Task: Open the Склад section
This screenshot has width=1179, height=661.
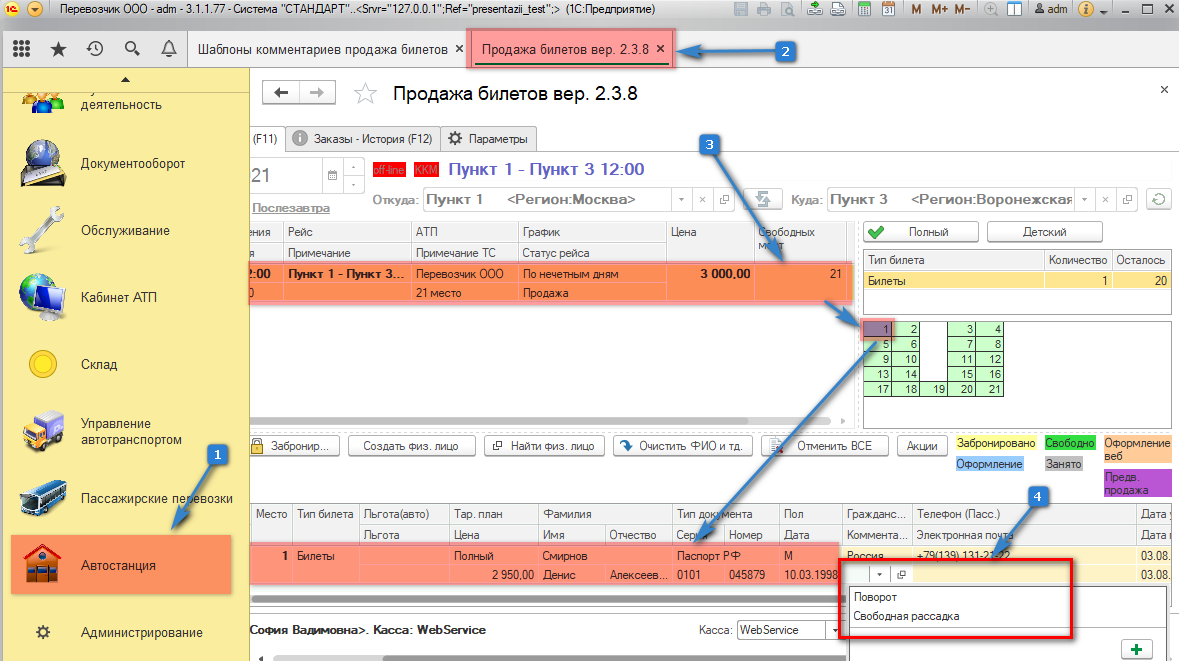Action: 98,364
